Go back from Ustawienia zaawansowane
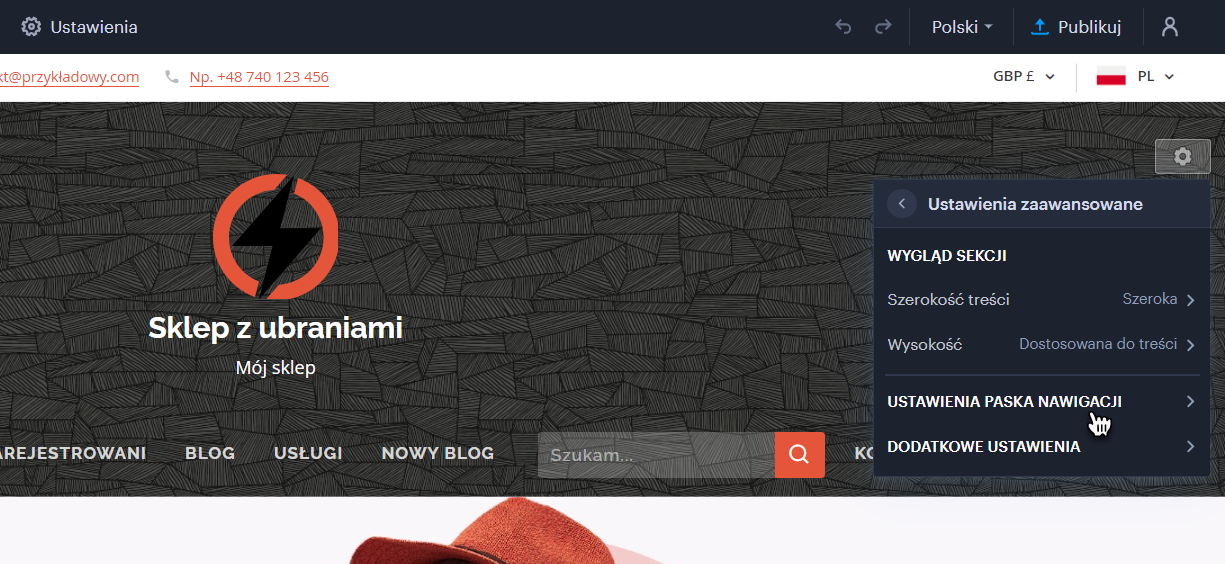 [902, 204]
